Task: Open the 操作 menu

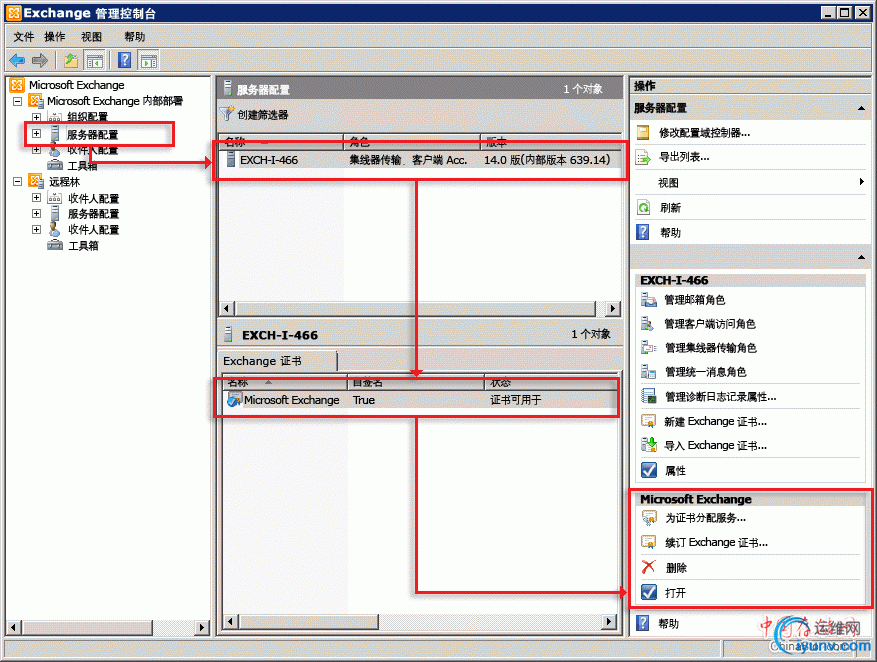Action: click(x=55, y=37)
